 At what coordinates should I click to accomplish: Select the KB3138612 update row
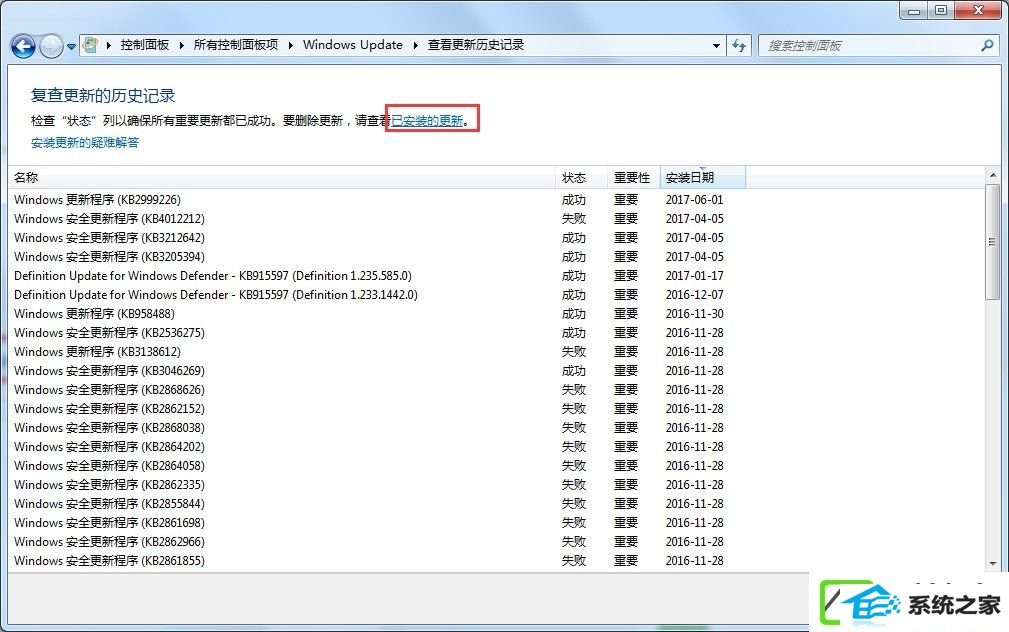pos(496,351)
